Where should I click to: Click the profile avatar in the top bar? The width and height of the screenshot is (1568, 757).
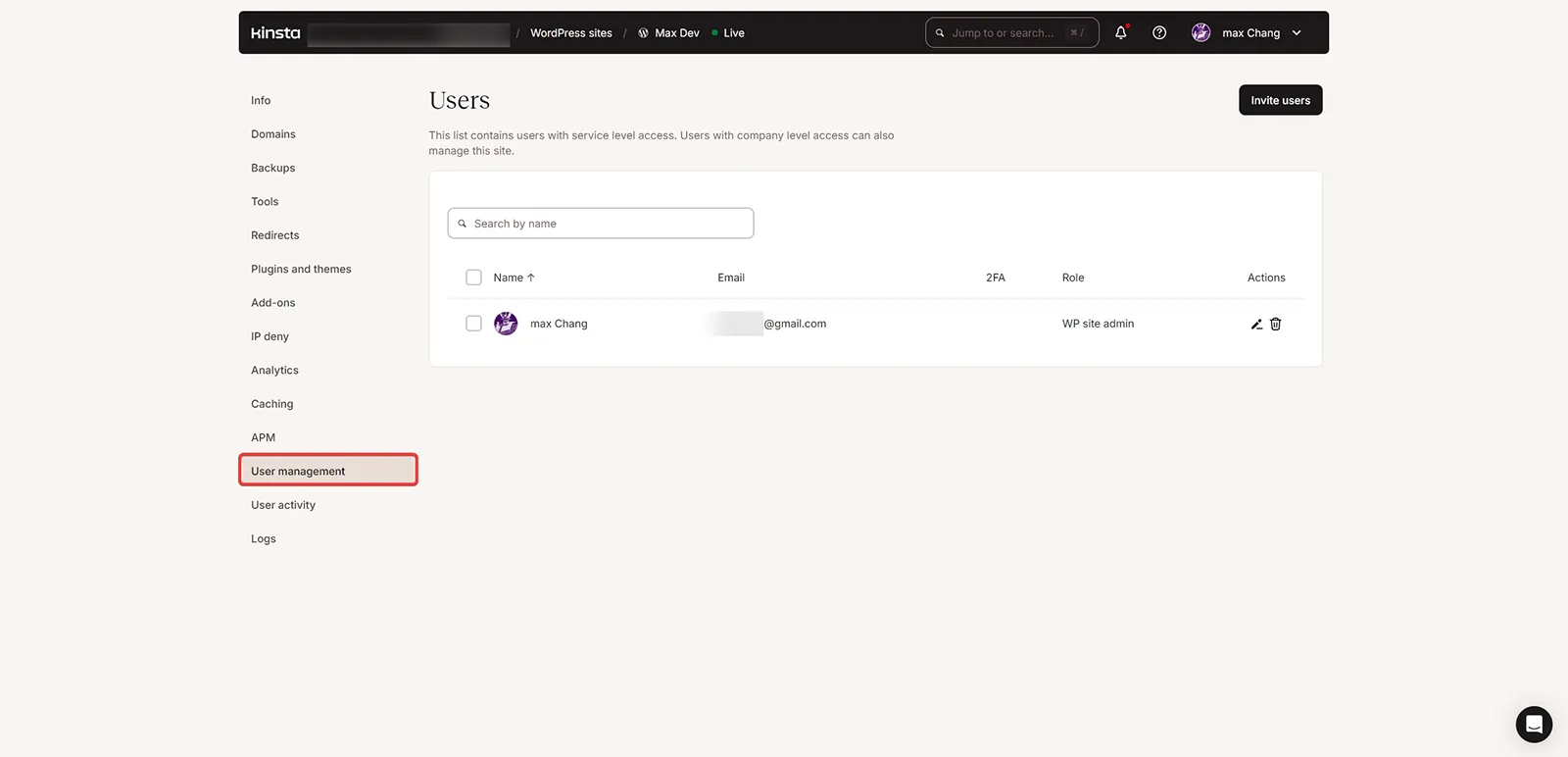coord(1200,32)
